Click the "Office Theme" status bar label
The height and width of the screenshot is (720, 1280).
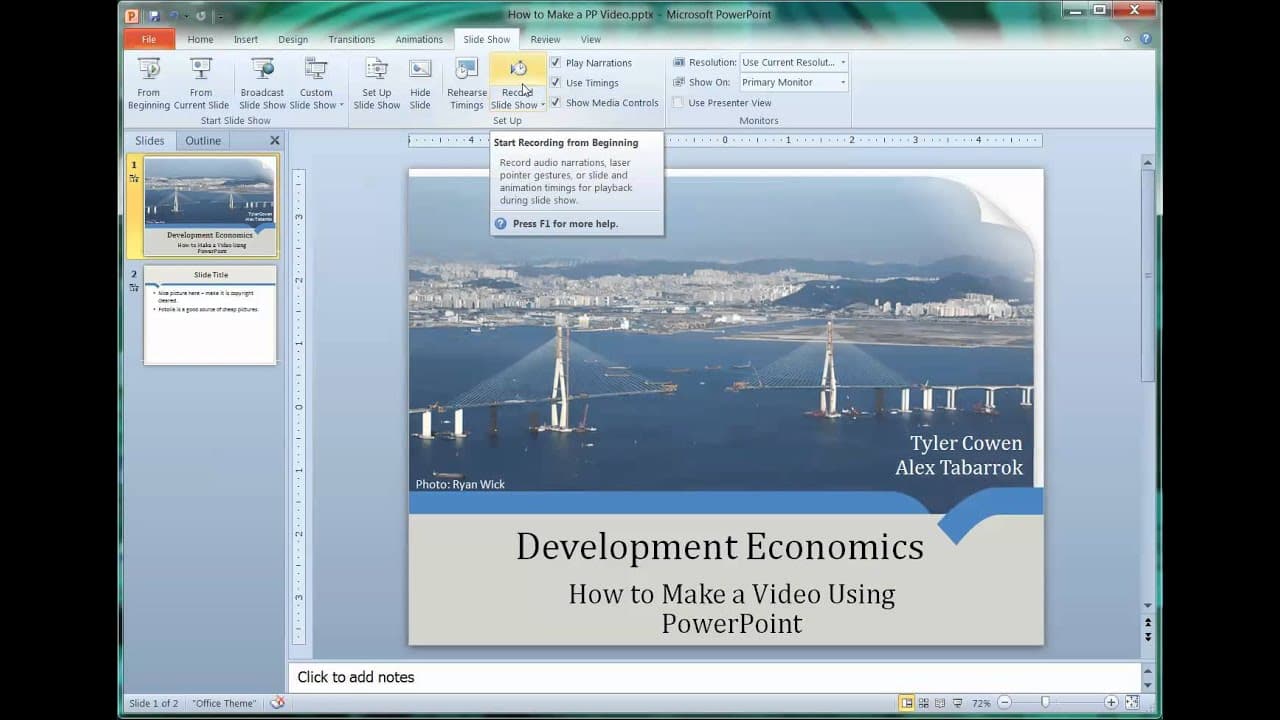224,703
